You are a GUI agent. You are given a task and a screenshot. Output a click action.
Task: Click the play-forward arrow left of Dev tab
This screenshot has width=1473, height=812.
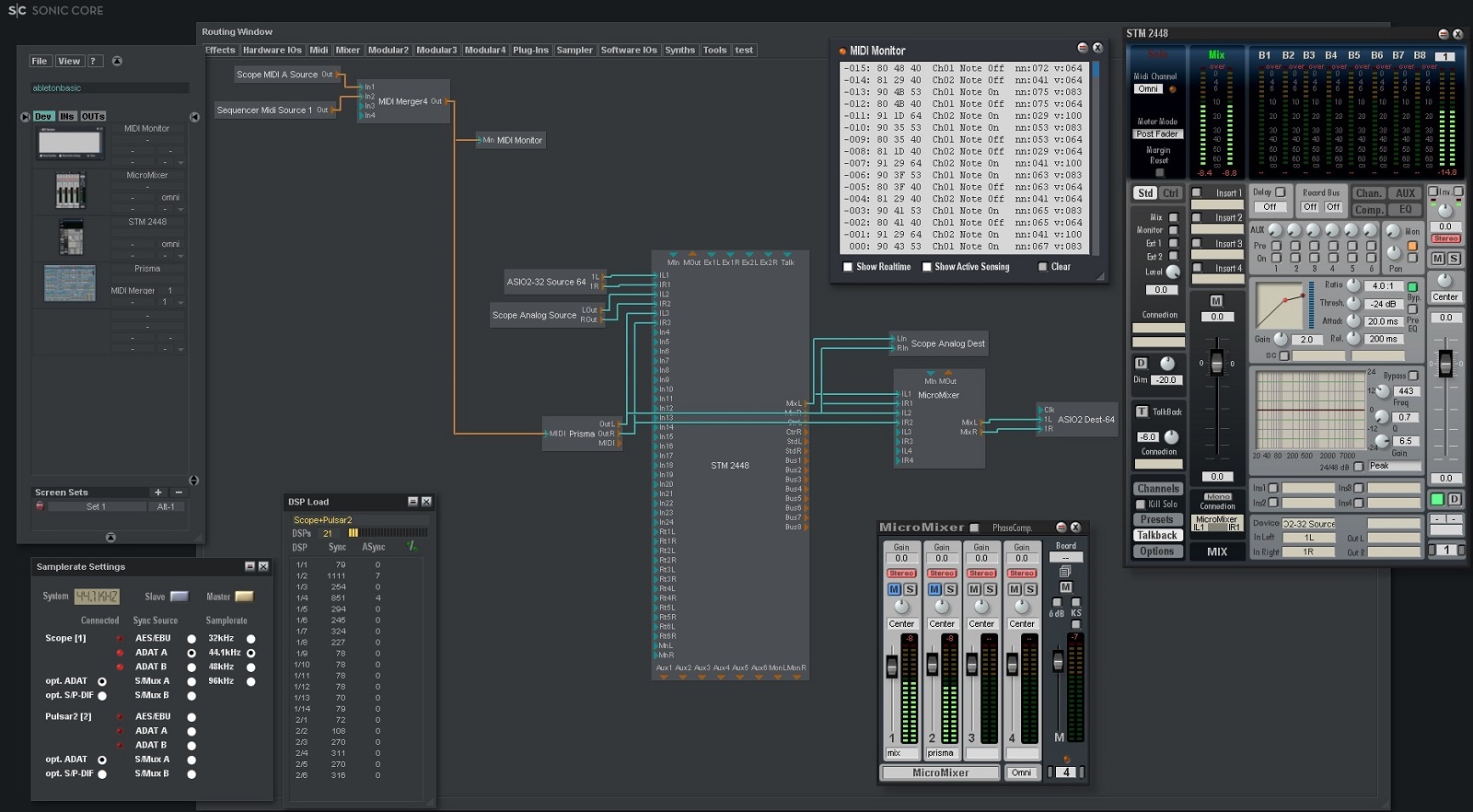click(x=25, y=117)
